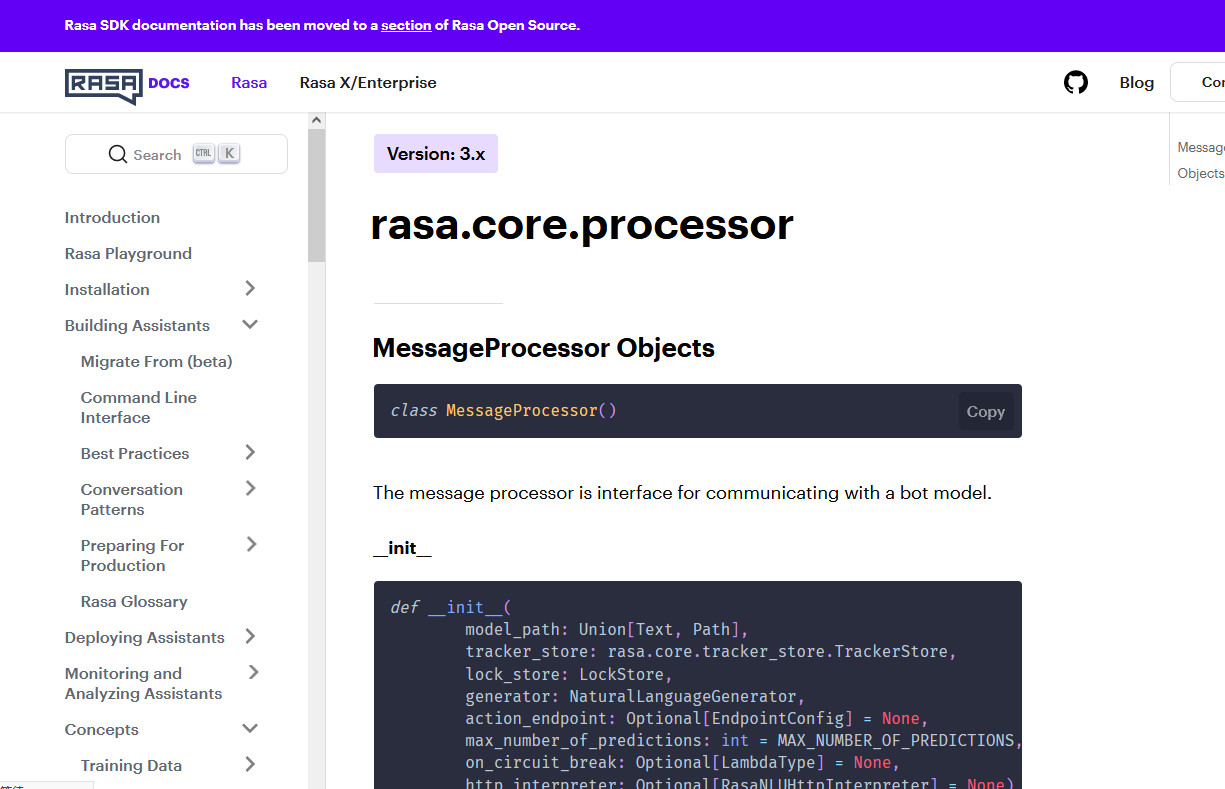Screen dimensions: 1225x789
Task: Open Monitoring and Analyzing Assistants item
Action: [x=144, y=684]
